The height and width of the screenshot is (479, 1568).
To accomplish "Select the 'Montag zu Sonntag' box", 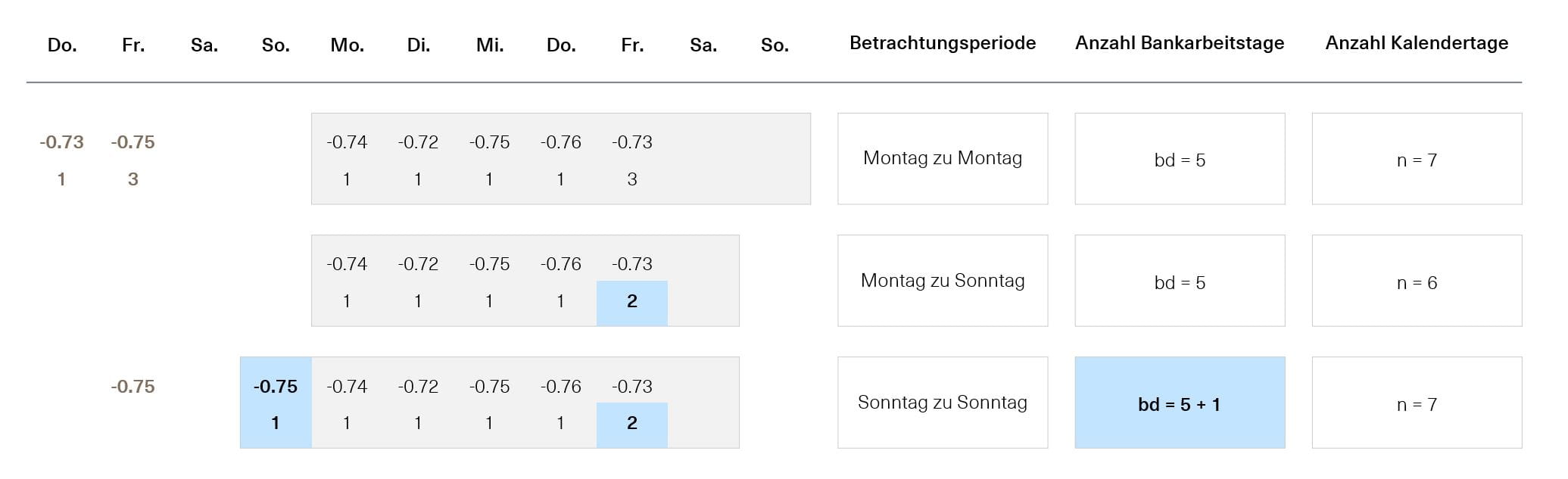I will (943, 281).
